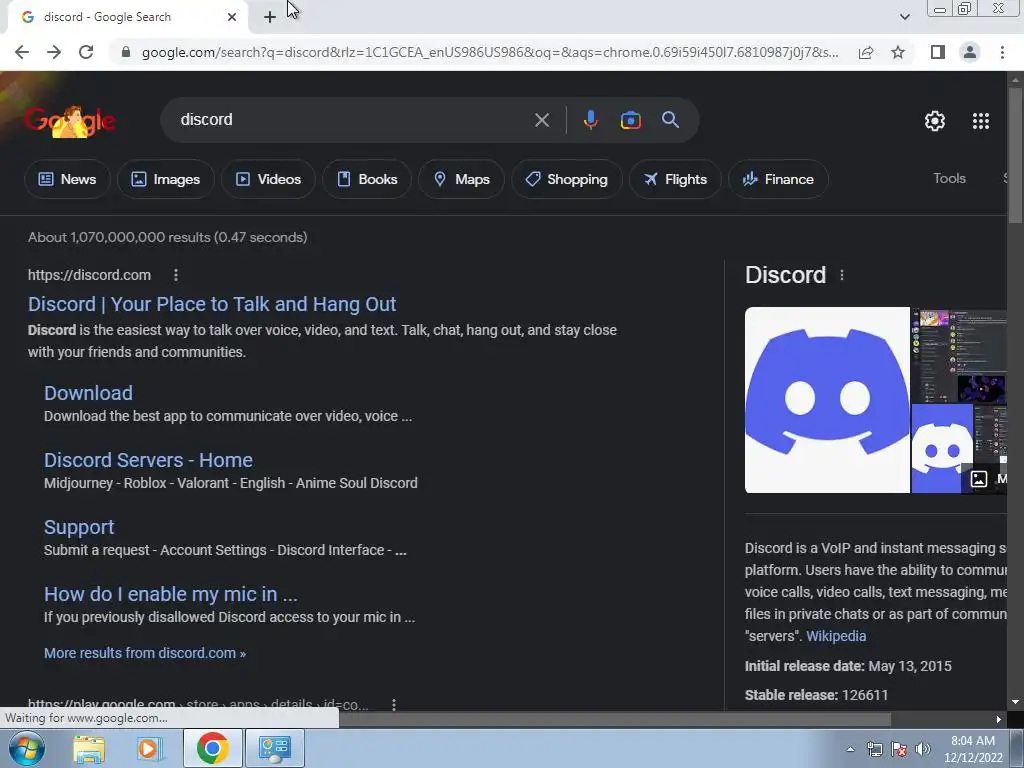Submit search with magnifier icon
This screenshot has width=1024, height=768.
coord(670,120)
